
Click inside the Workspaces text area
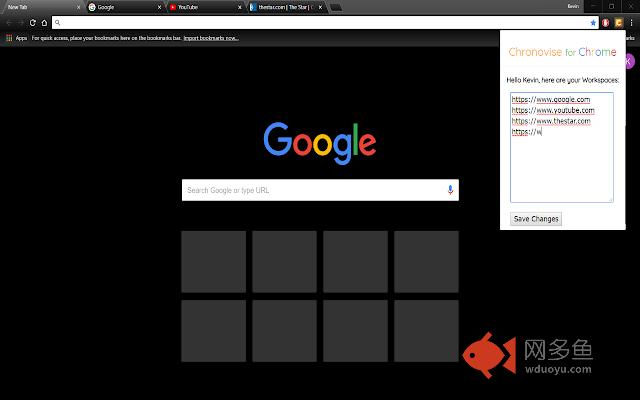[x=562, y=147]
